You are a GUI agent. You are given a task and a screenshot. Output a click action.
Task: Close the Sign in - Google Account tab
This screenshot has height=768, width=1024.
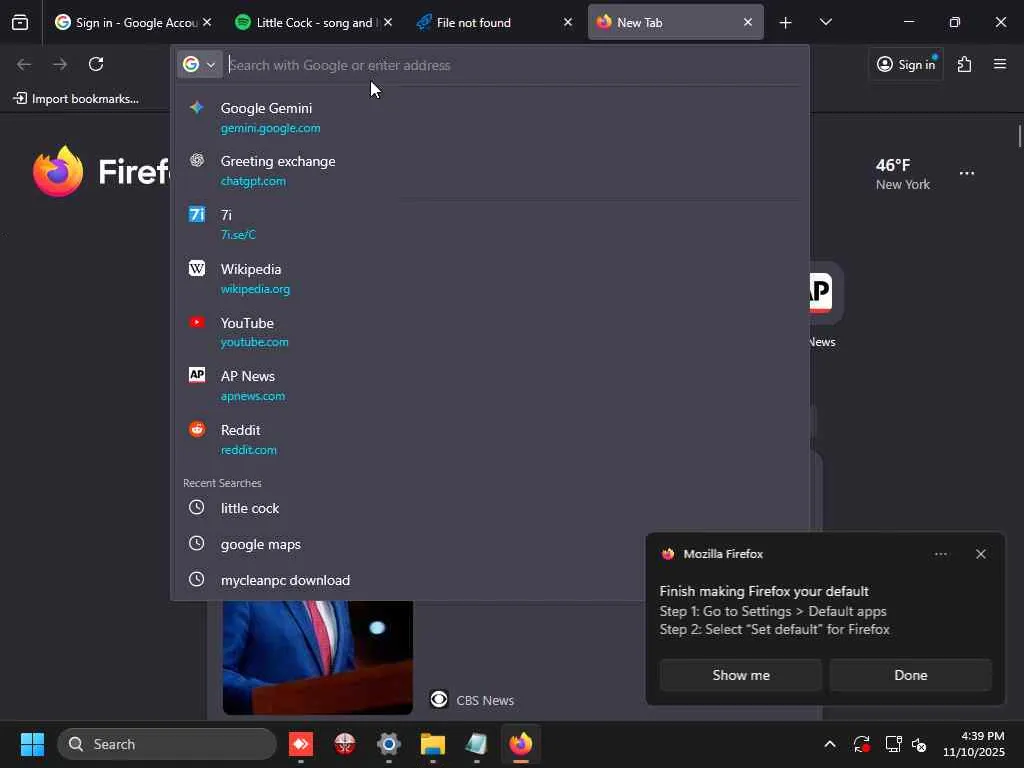(x=206, y=22)
